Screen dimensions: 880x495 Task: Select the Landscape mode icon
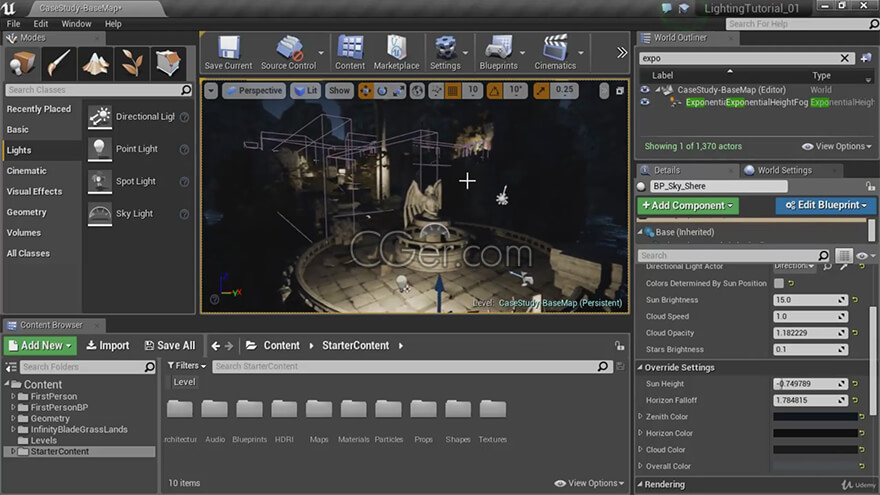point(95,63)
